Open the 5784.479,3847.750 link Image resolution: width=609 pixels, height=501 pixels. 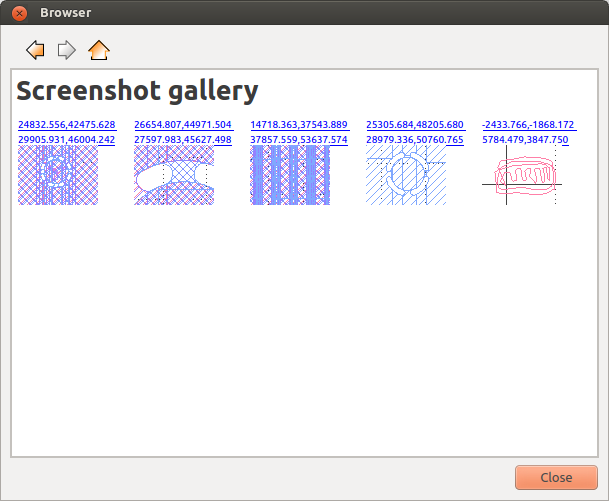524,140
